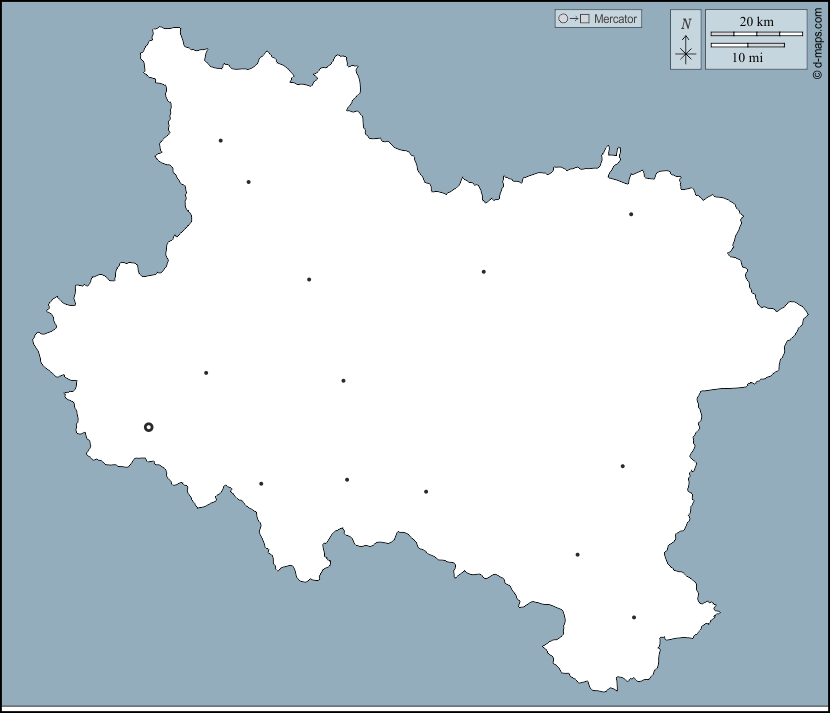Click dot just northwest of the southernmost dot
Screen dimensions: 830x713
click(x=577, y=555)
